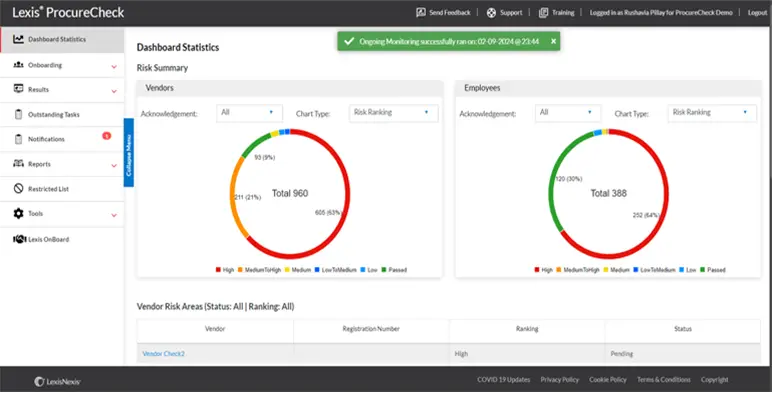This screenshot has width=772, height=393.
Task: Open the red notifications count badge
Action: 106,136
